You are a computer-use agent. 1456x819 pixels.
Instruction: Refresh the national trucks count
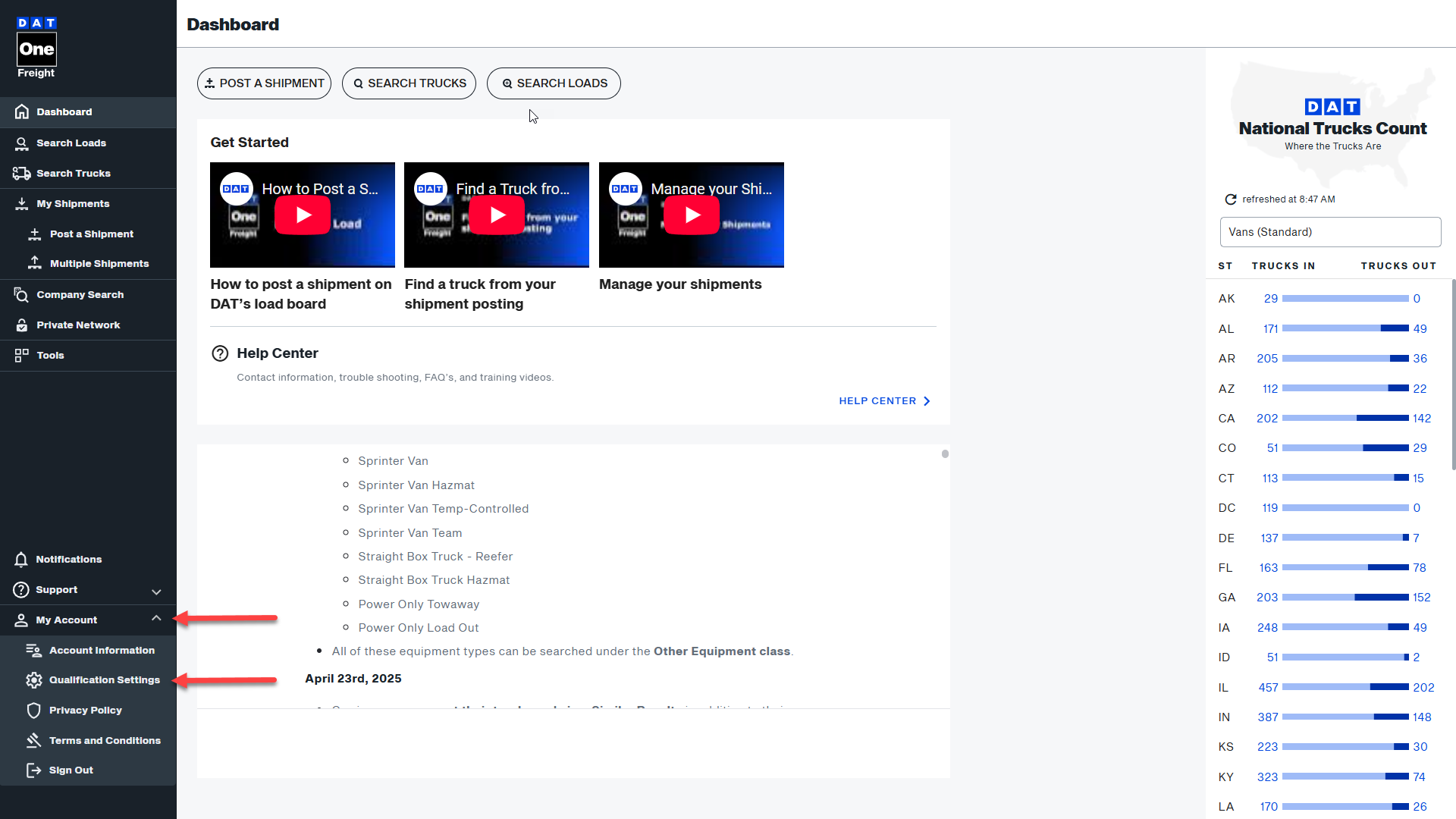1231,199
